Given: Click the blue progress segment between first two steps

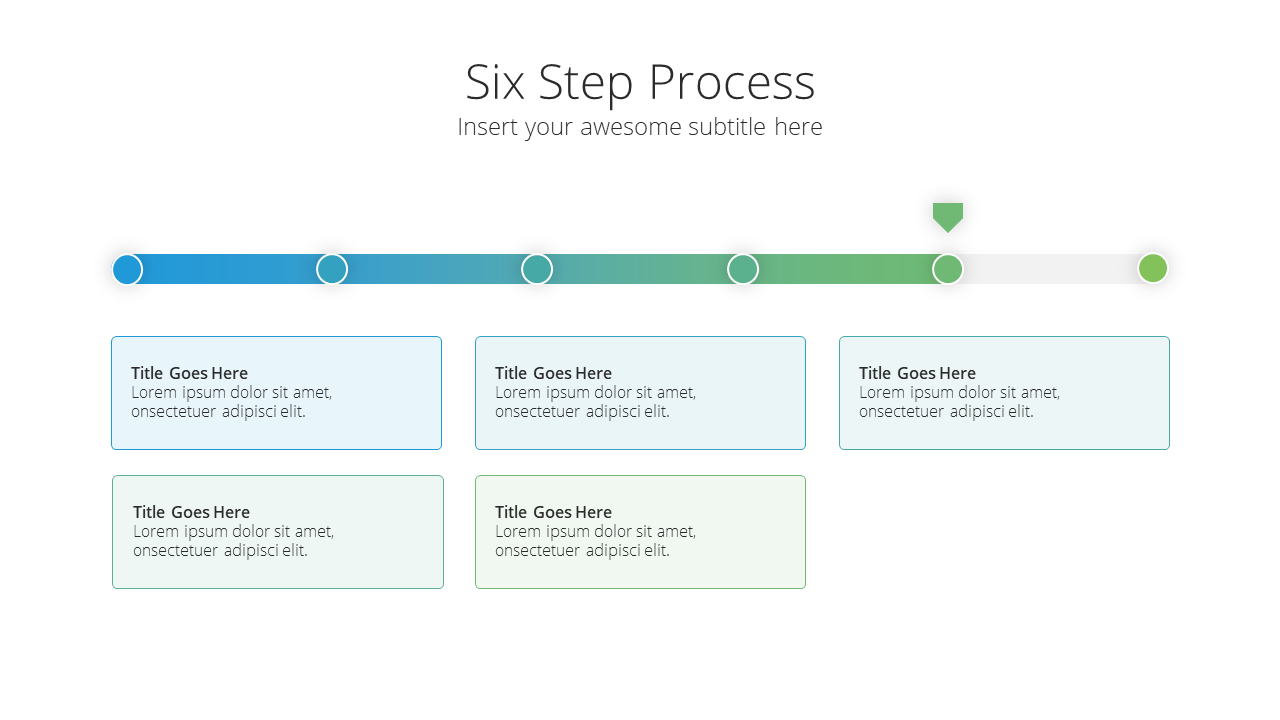Looking at the screenshot, I should [229, 269].
